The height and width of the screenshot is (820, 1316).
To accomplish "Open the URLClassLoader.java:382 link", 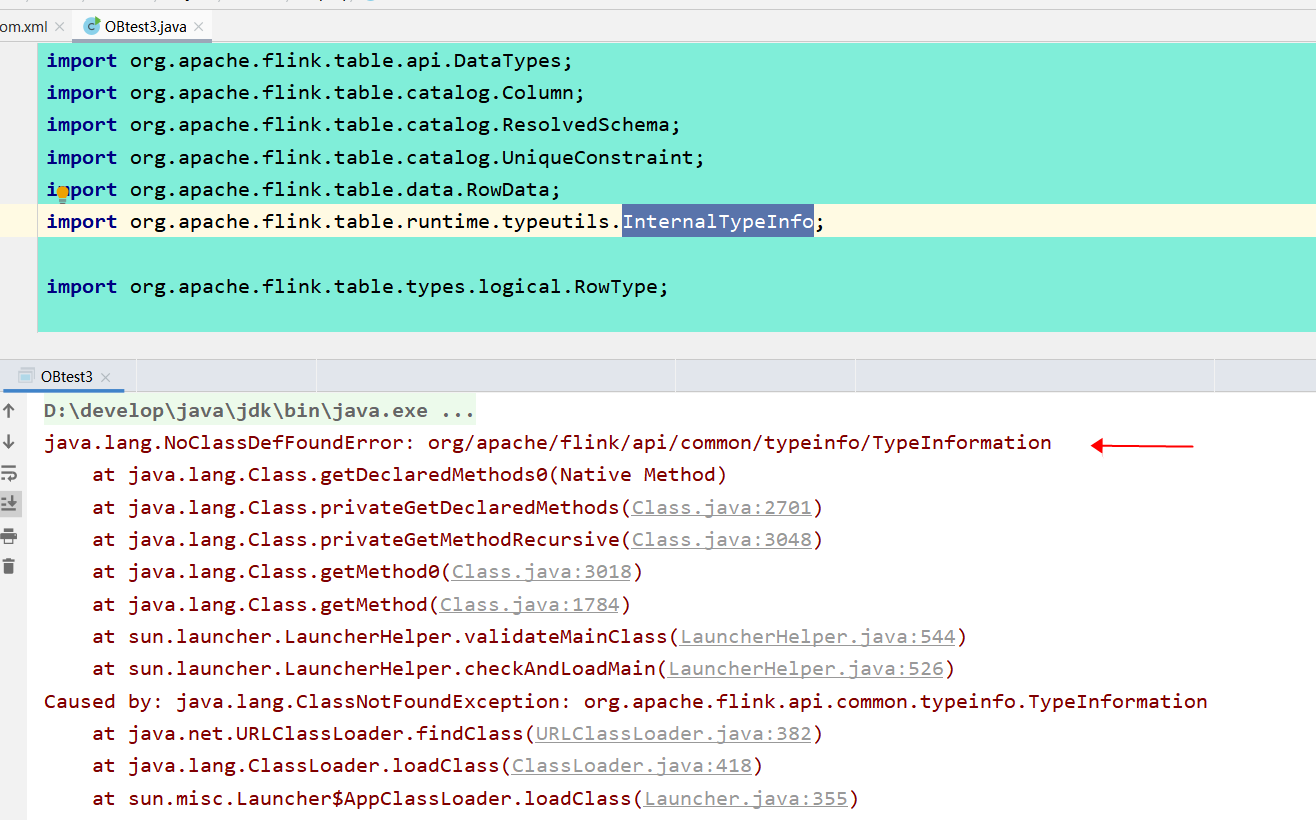I will coord(673,733).
